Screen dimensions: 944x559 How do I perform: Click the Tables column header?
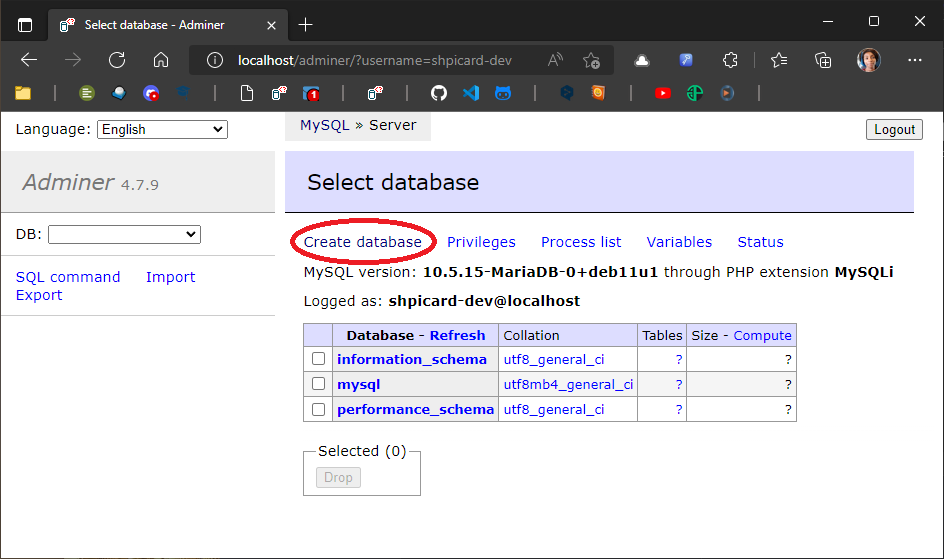tap(662, 335)
